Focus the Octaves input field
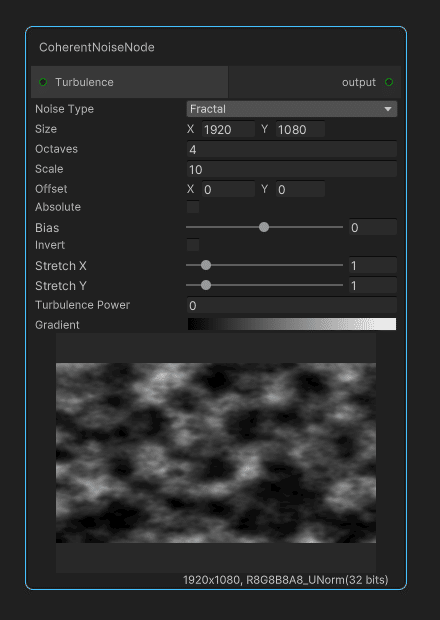This screenshot has height=620, width=440. click(x=292, y=149)
